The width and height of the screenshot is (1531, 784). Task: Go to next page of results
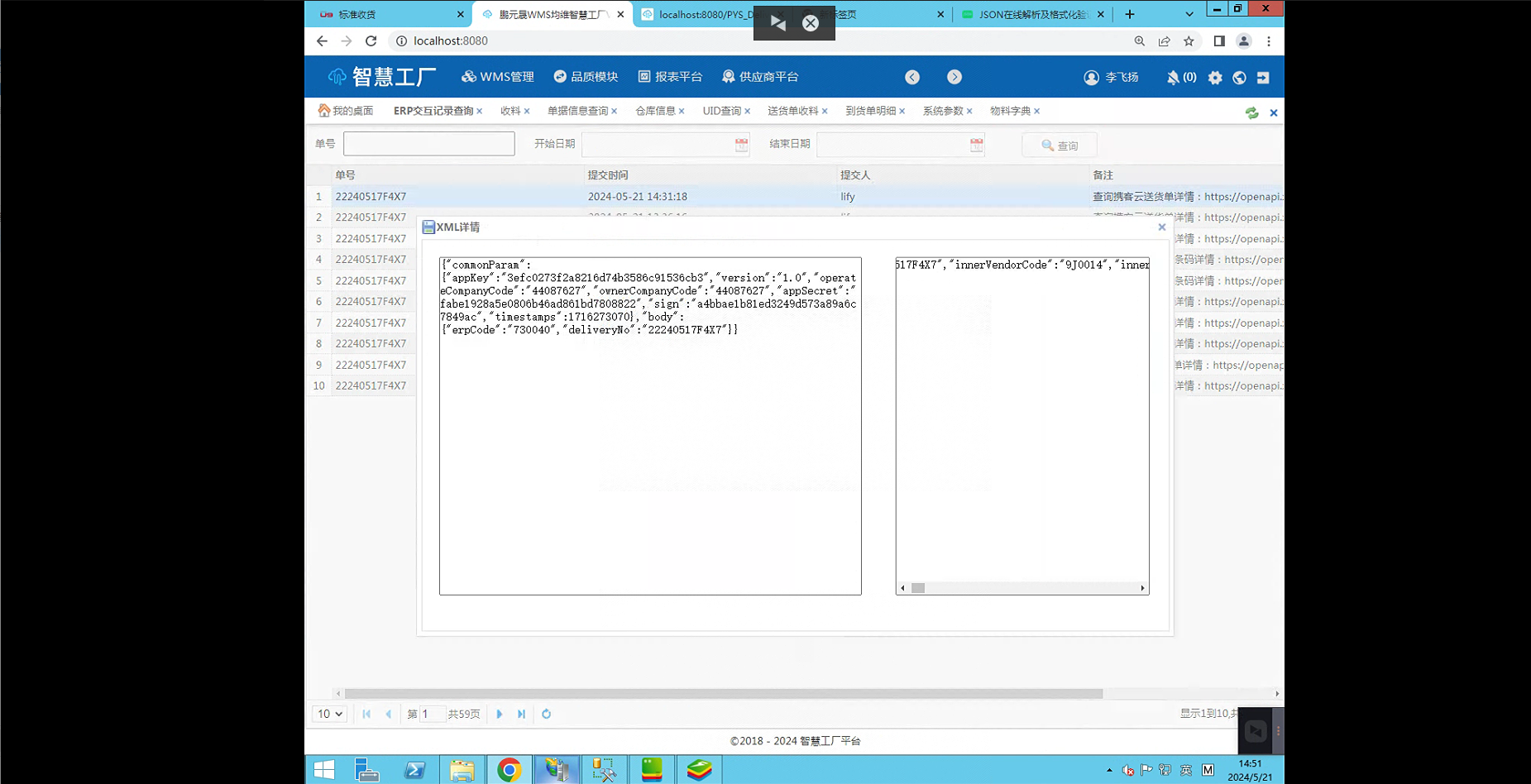(499, 714)
